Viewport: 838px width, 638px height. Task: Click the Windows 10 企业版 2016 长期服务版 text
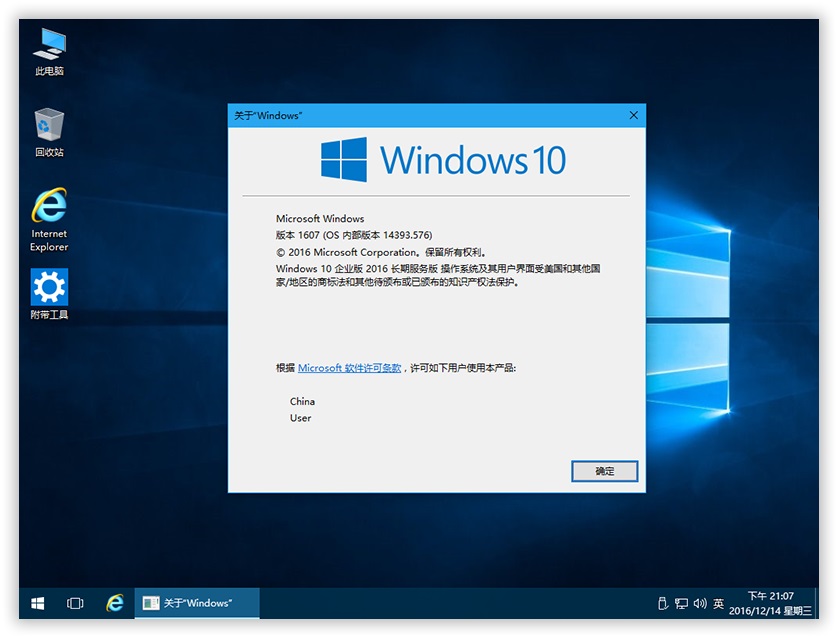(x=356, y=268)
